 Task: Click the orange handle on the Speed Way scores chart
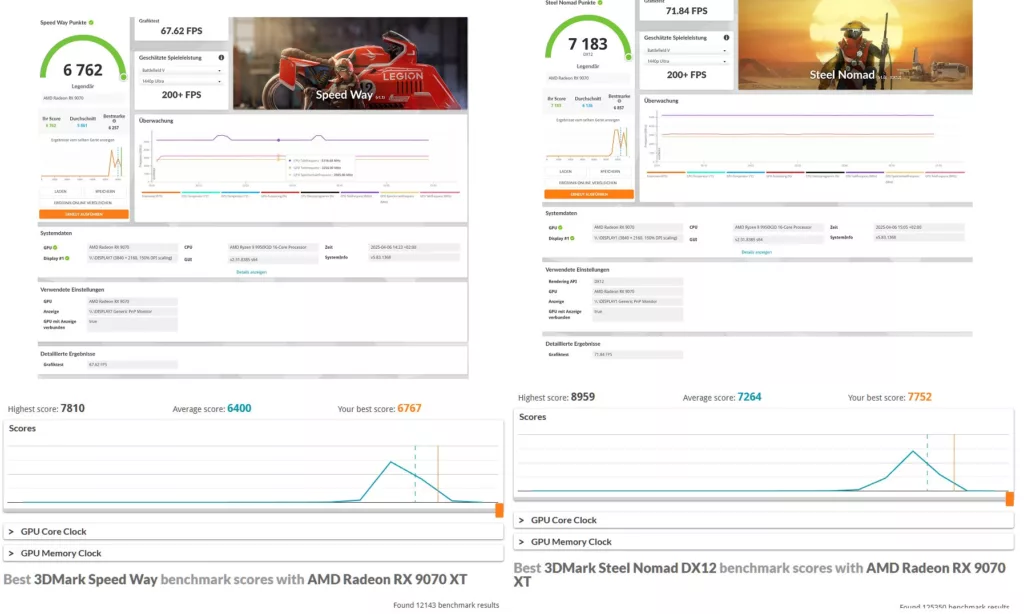tap(500, 510)
